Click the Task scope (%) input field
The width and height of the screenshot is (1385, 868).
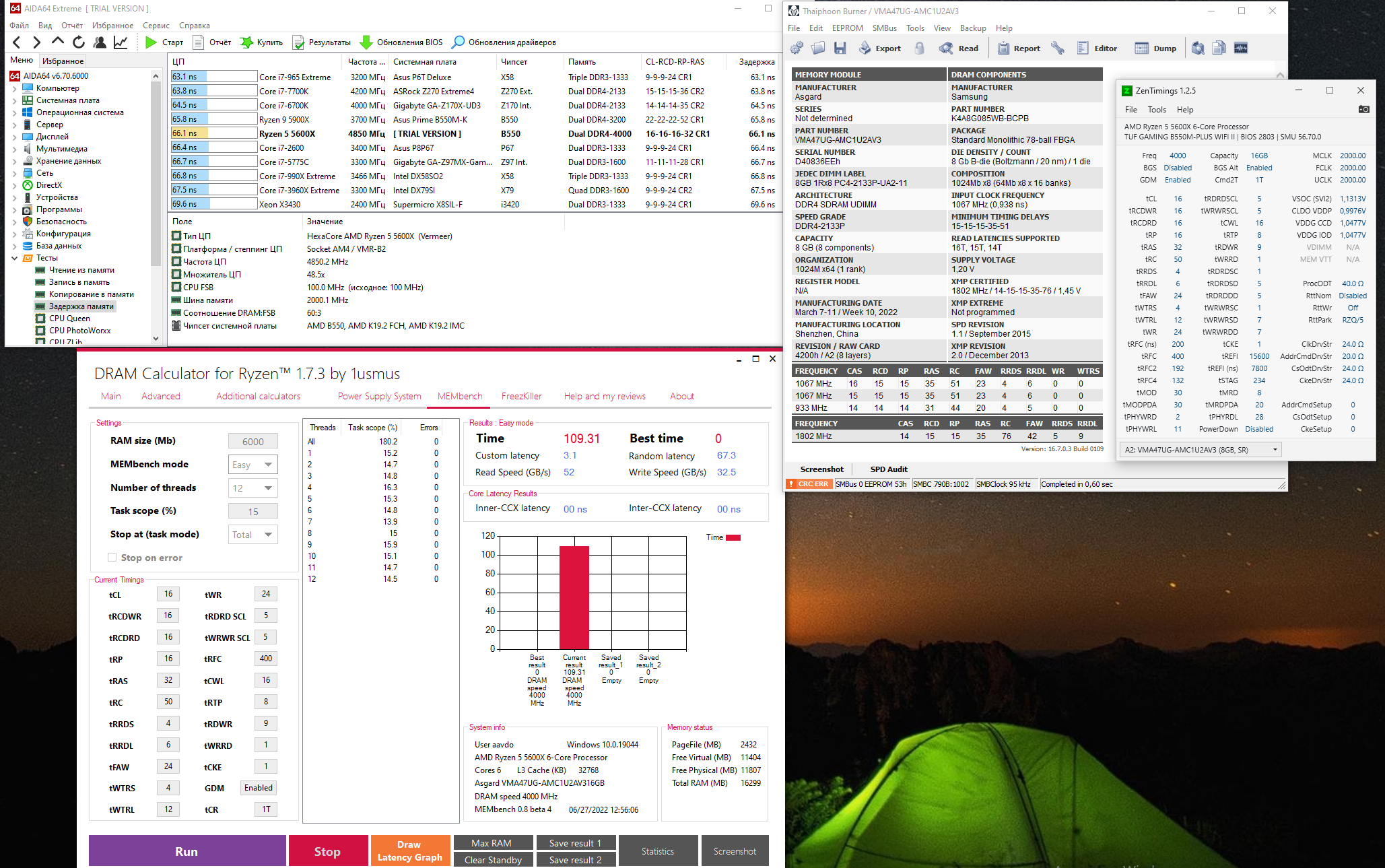(x=253, y=512)
